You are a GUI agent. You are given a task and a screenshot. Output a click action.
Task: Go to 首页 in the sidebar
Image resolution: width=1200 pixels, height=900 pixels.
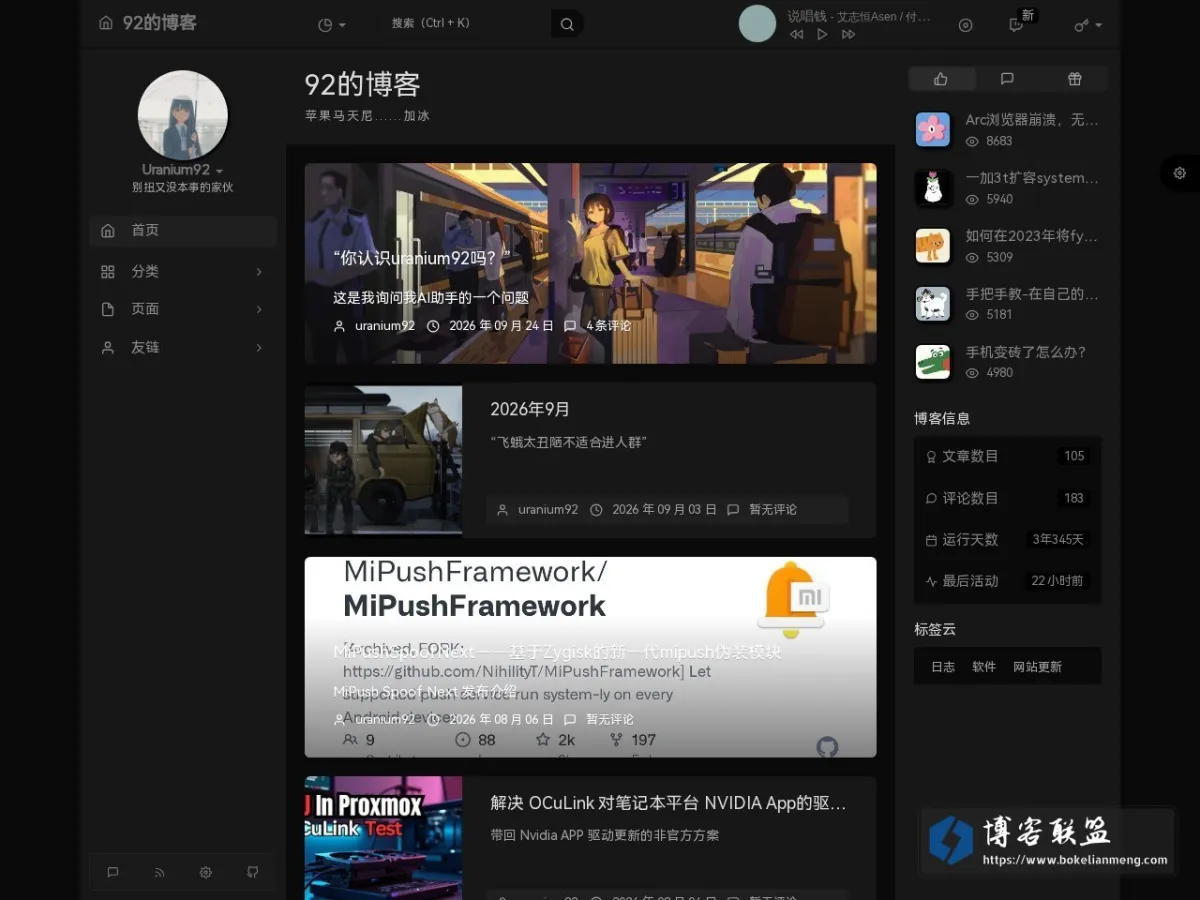pos(183,231)
